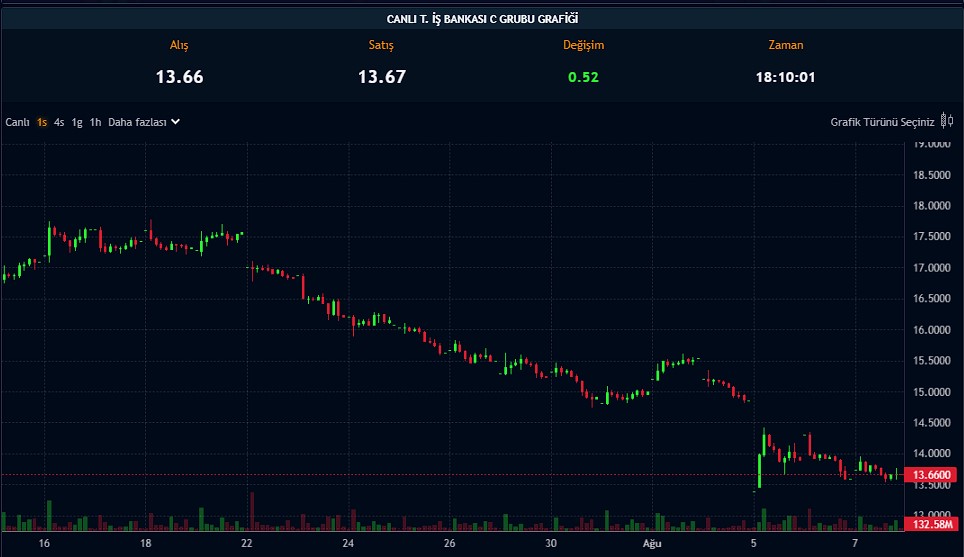964x557 pixels.
Task: Open the Daha fazlası interval menu
Action: (x=137, y=122)
